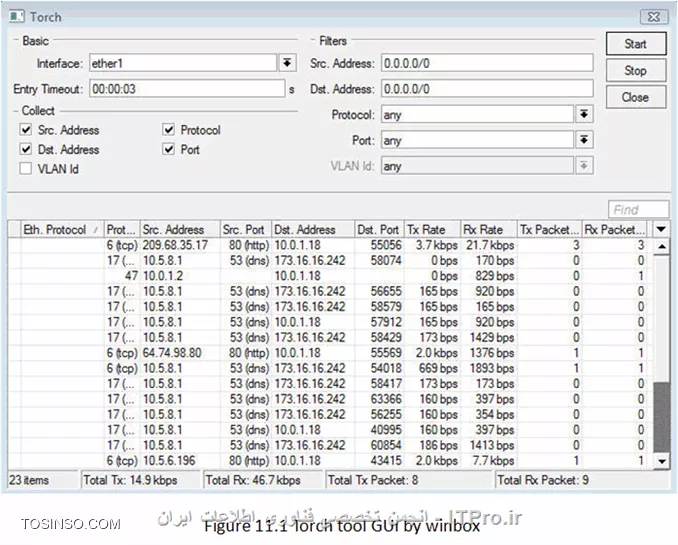This screenshot has width=678, height=545.
Task: Click the scrollbar up arrow
Action: point(662,247)
